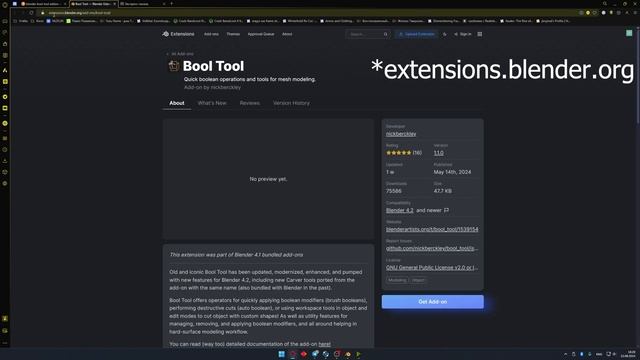Click the Sign in link

coord(463,34)
